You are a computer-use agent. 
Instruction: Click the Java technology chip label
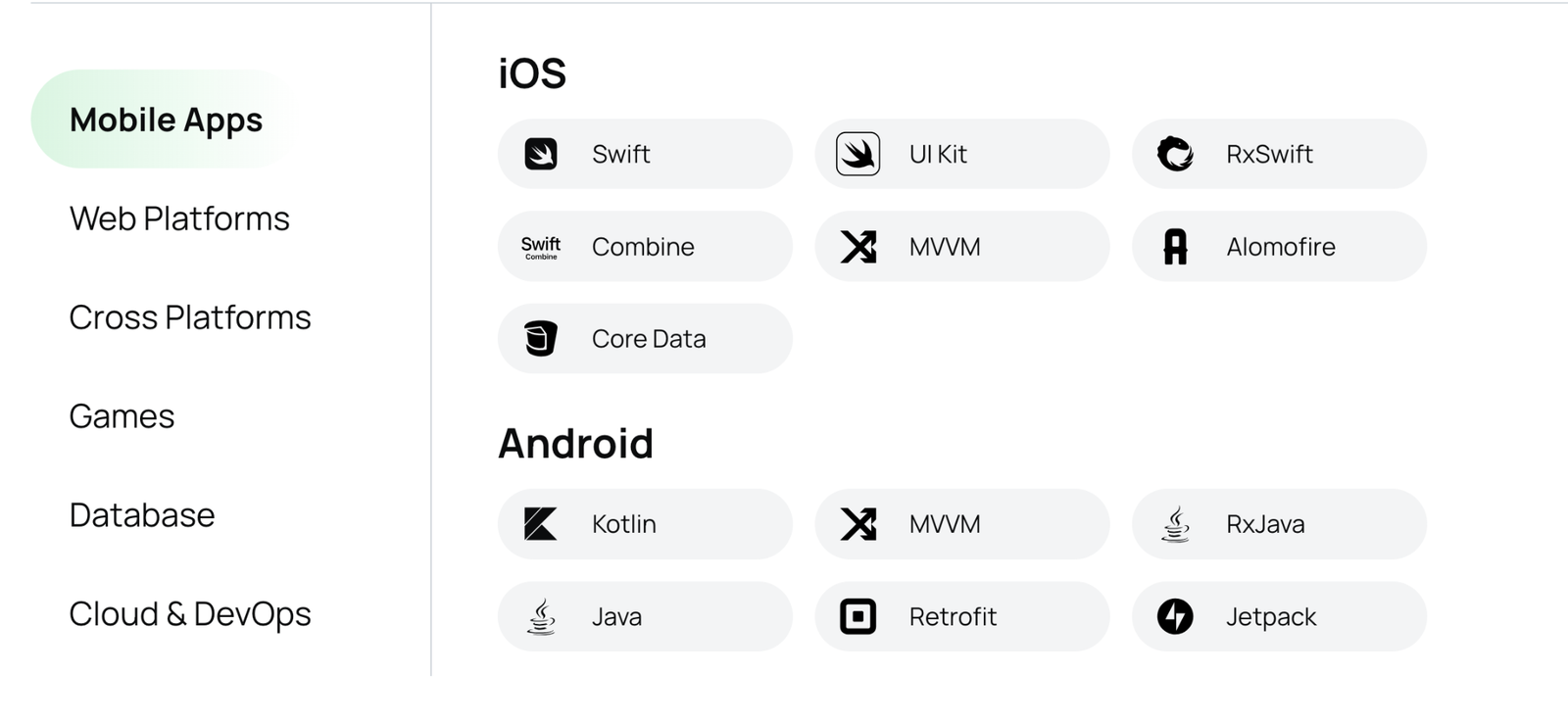pos(616,617)
